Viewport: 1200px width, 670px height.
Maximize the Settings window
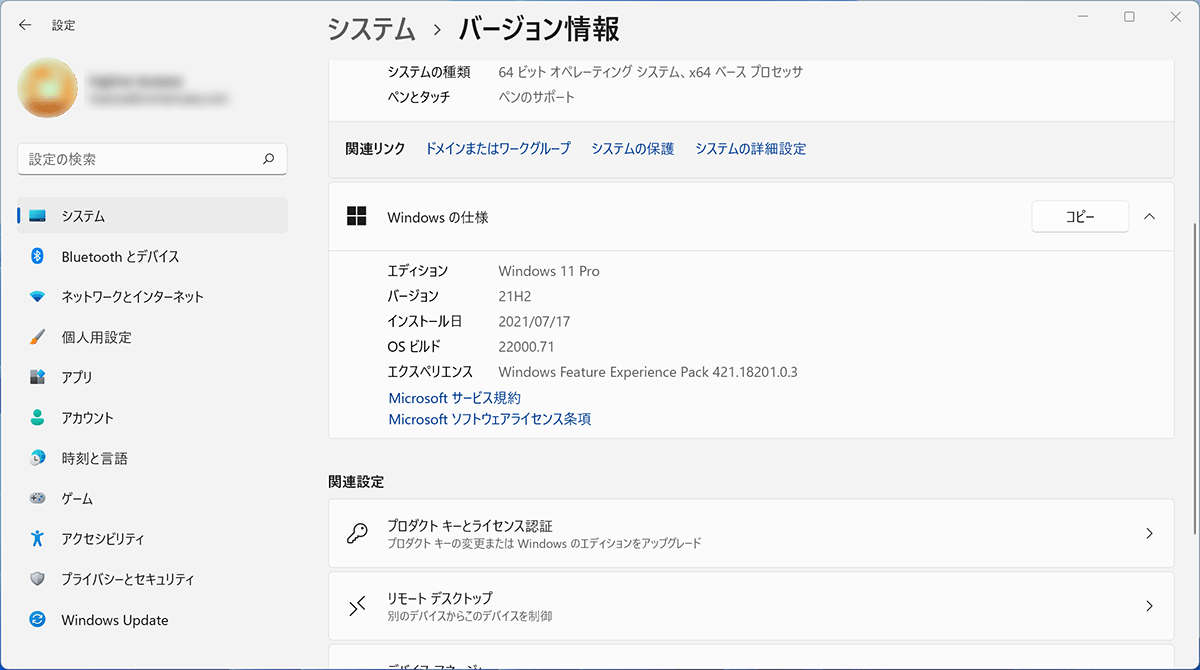click(1129, 17)
